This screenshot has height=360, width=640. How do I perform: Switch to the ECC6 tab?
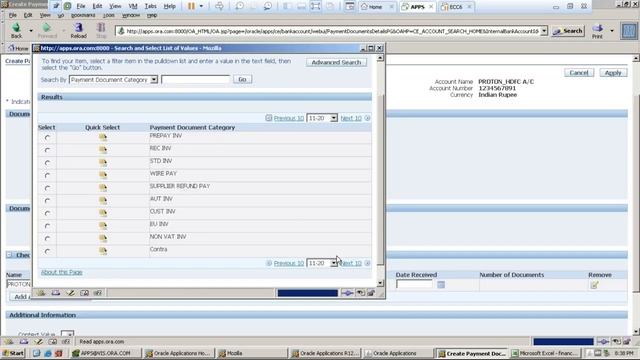tap(456, 7)
